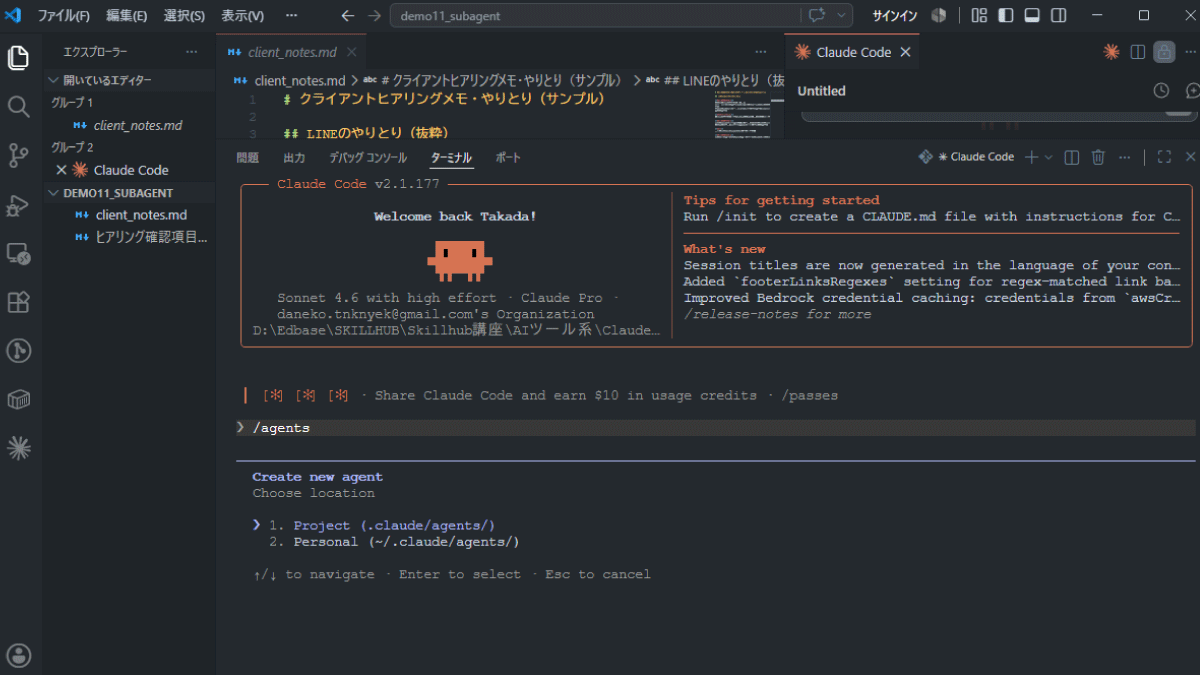Switch to the ポート tab
The width and height of the screenshot is (1200, 675).
point(508,158)
